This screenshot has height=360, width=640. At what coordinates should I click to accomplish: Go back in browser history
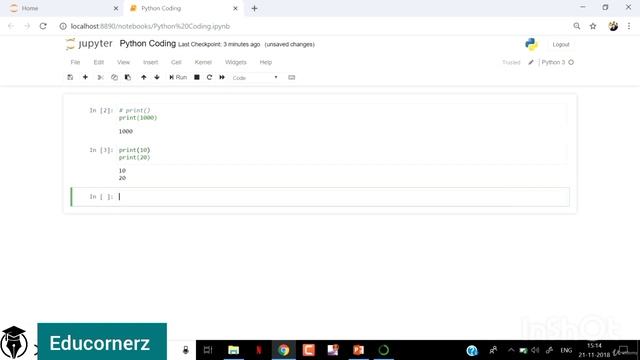click(x=11, y=26)
